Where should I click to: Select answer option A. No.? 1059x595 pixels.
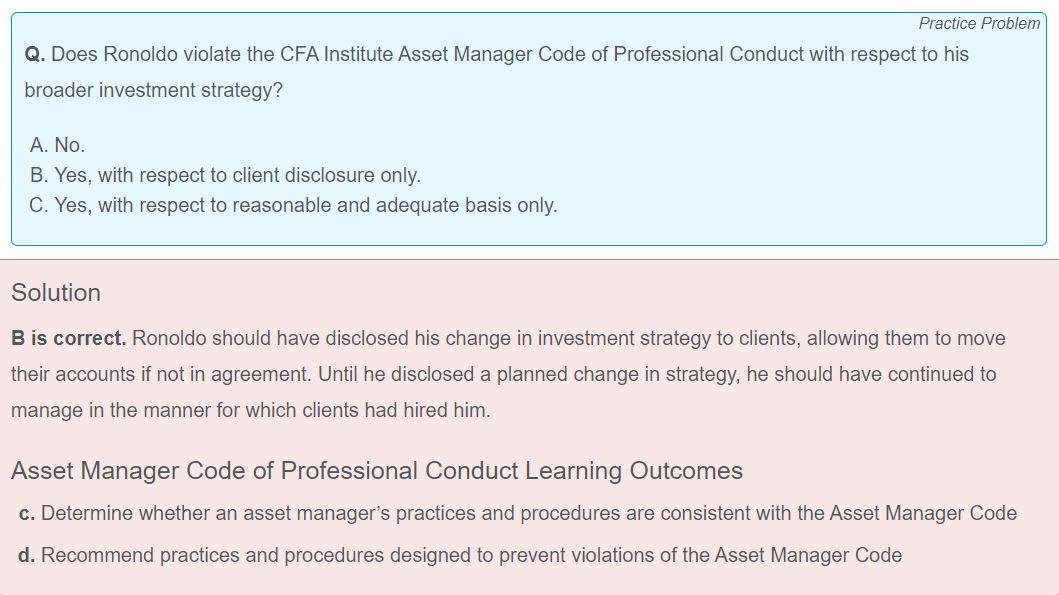point(57,145)
